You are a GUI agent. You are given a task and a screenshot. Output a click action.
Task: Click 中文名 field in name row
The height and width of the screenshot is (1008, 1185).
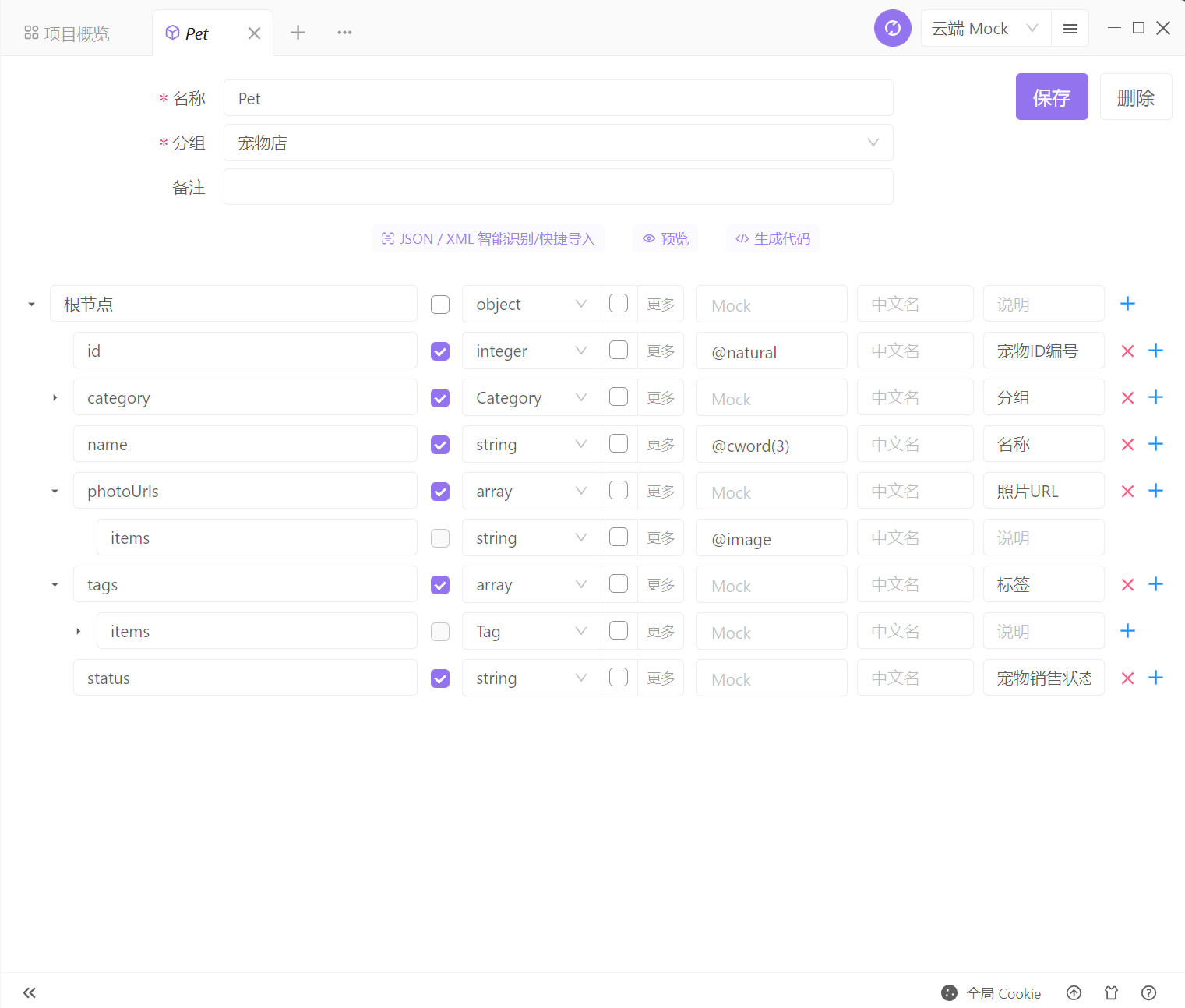[915, 444]
